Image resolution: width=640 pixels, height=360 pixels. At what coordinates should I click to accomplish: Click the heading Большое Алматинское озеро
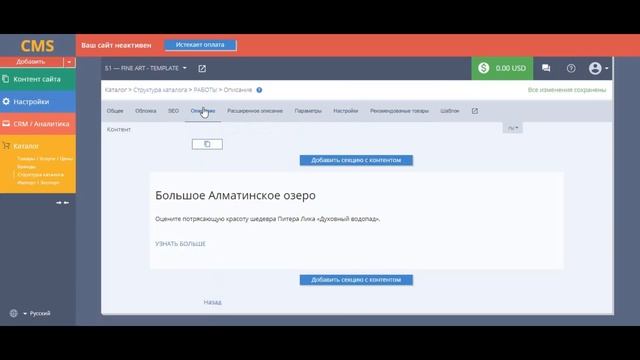tap(236, 196)
